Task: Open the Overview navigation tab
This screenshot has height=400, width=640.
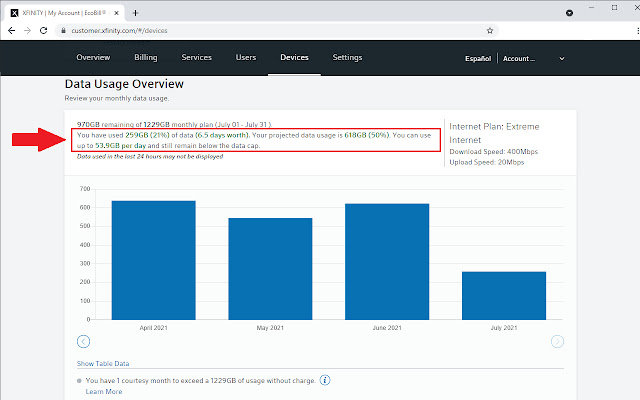Action: click(93, 58)
